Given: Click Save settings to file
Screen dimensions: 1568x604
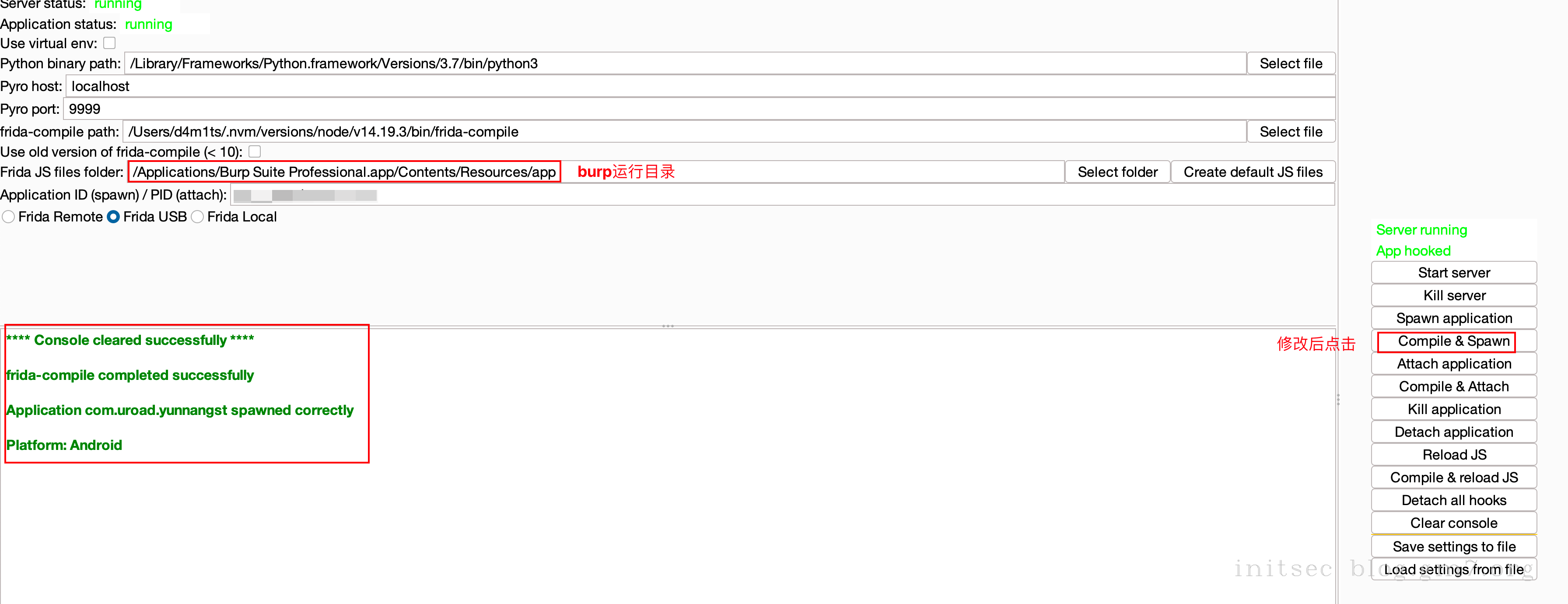Looking at the screenshot, I should (x=1453, y=546).
